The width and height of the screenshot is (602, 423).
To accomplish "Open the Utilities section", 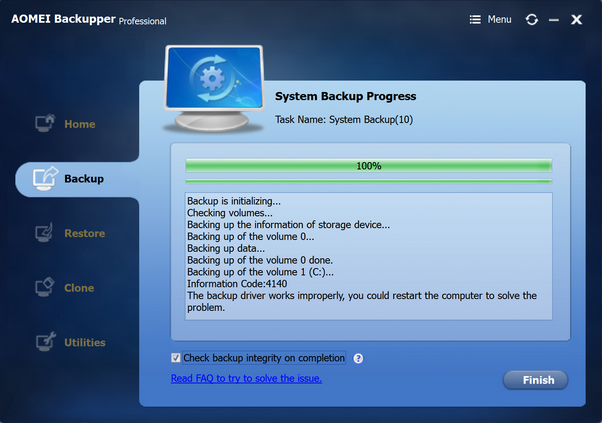I will (x=85, y=342).
